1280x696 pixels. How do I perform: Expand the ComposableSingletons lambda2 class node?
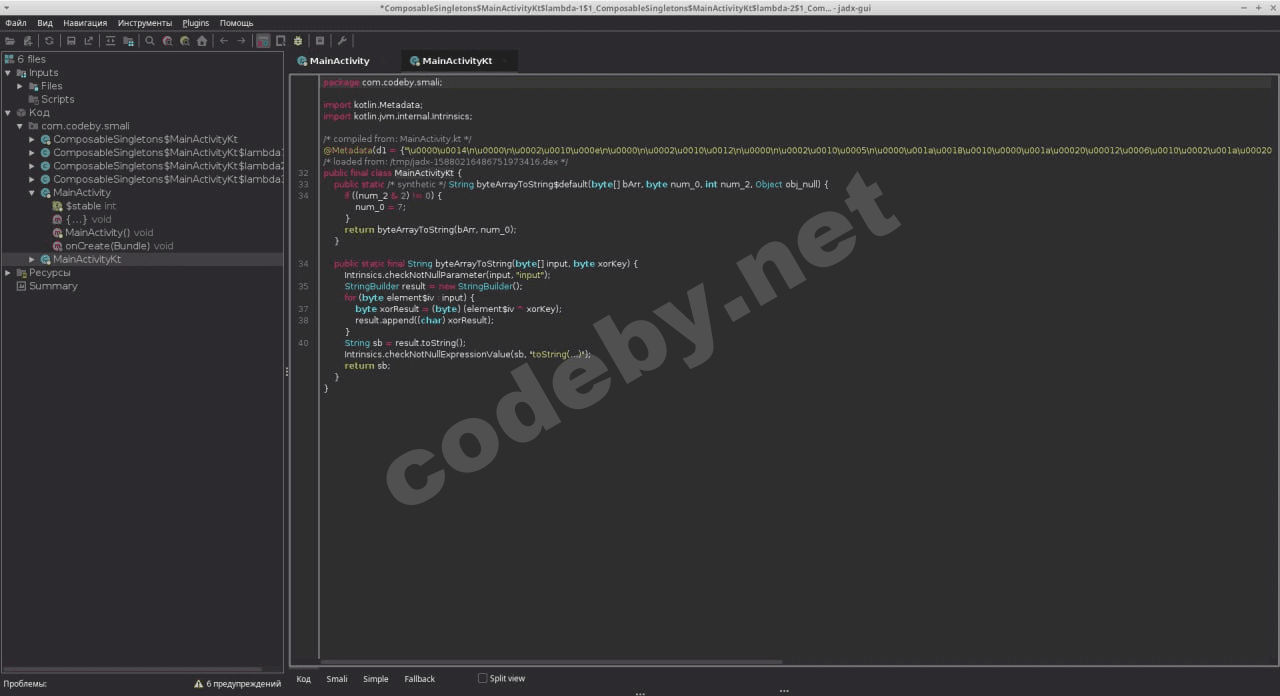click(32, 166)
